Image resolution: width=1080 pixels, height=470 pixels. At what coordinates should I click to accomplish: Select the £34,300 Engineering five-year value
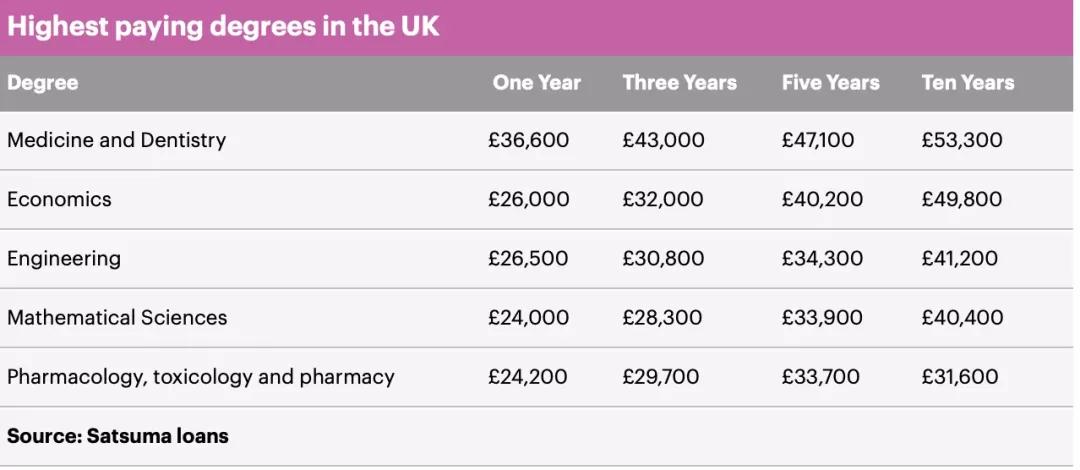click(x=820, y=258)
